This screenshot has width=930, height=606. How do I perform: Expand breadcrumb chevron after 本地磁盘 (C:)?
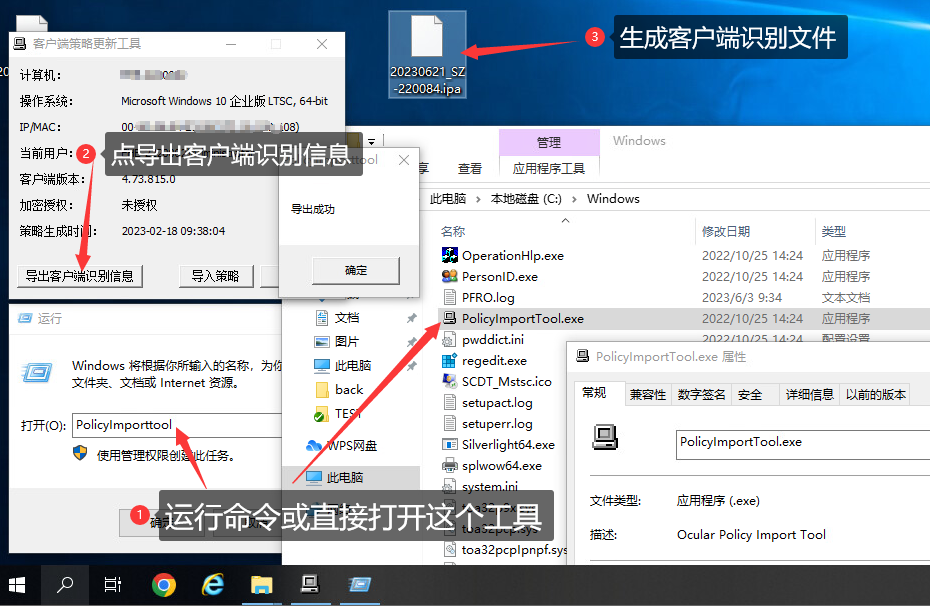(574, 199)
